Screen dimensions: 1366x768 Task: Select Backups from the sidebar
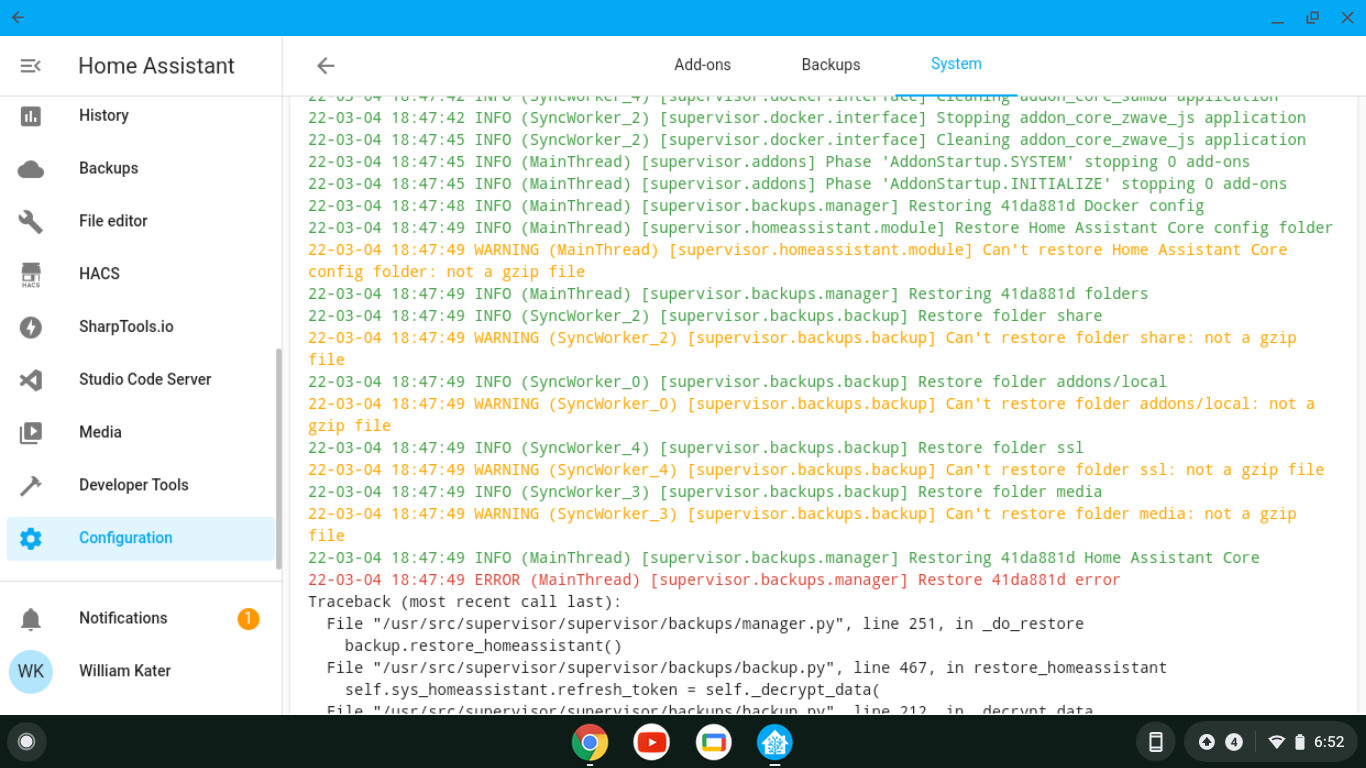pyautogui.click(x=107, y=168)
